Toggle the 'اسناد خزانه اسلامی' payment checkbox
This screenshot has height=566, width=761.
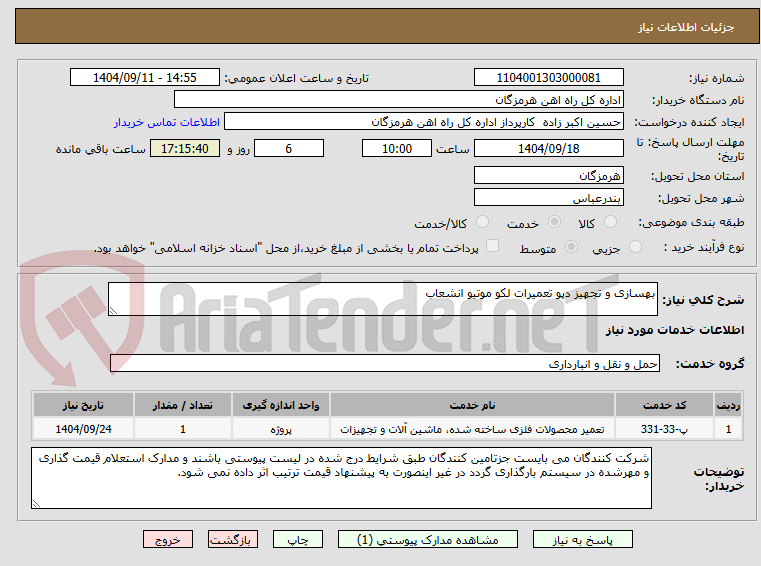click(x=492, y=246)
